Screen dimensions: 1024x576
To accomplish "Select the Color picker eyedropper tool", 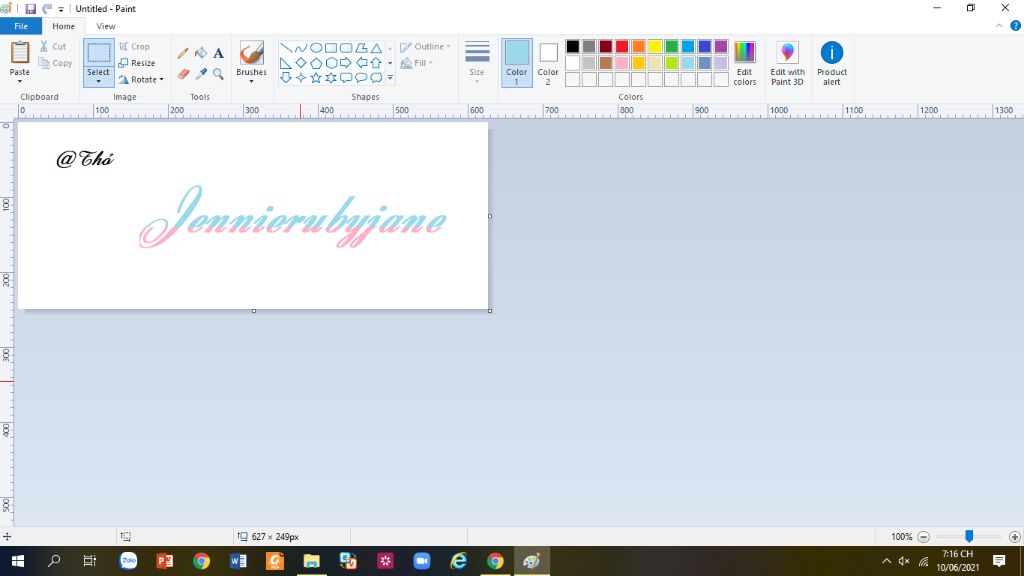I will 201,74.
